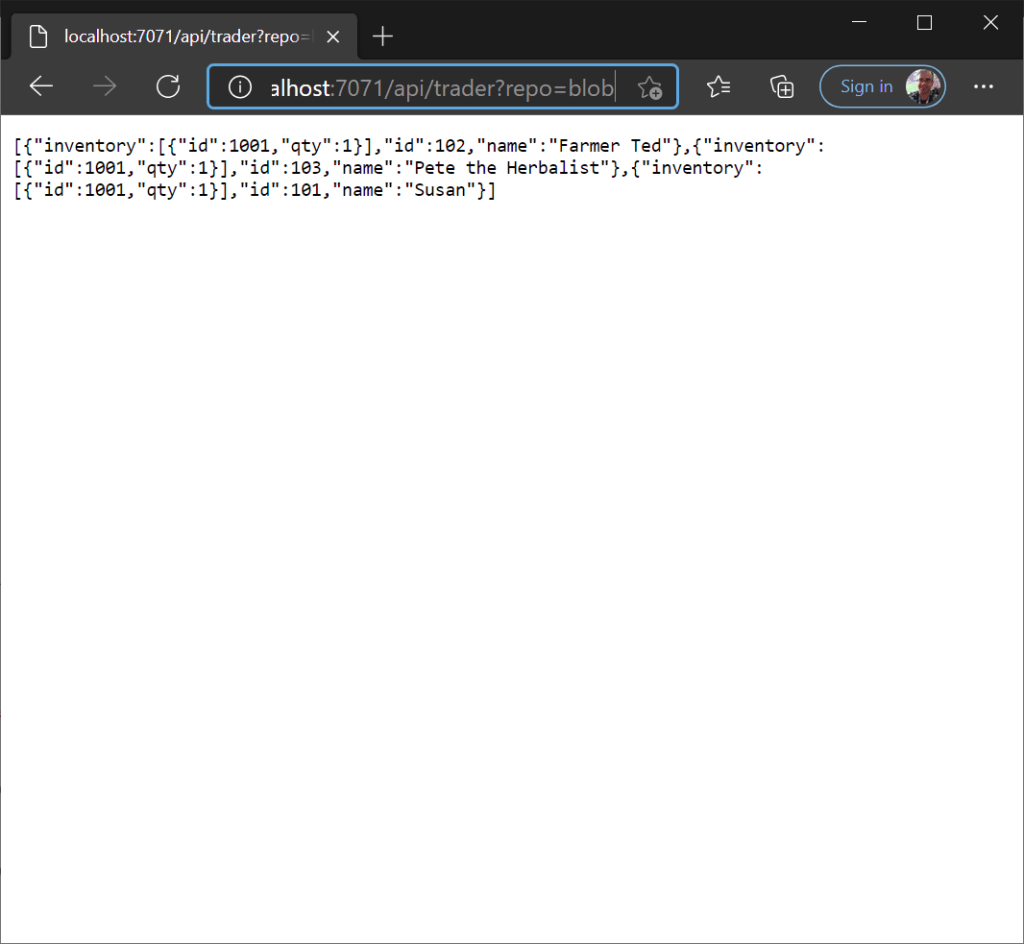This screenshot has width=1024, height=944.
Task: Open the Settings and more ellipsis menu
Action: click(x=983, y=87)
